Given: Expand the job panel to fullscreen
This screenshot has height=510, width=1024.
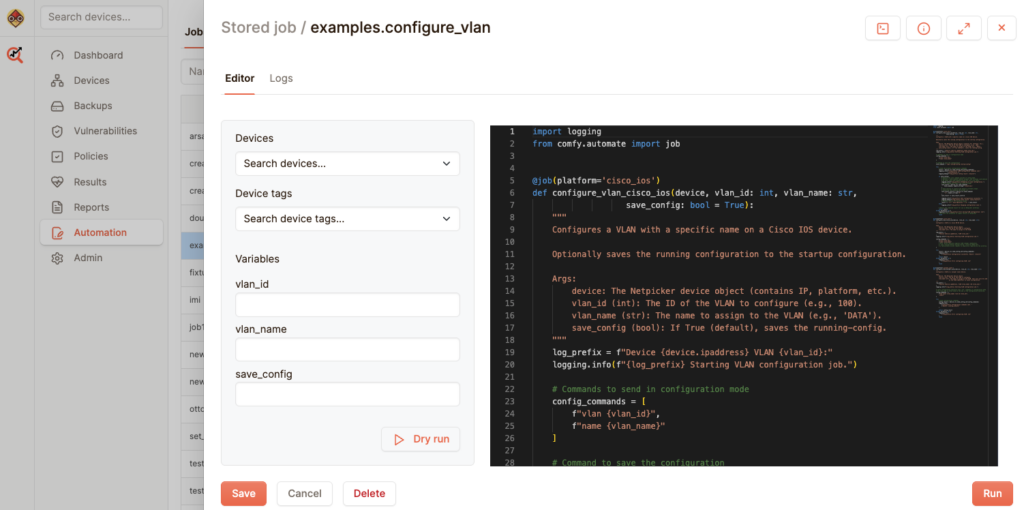Looking at the screenshot, I should [x=963, y=29].
